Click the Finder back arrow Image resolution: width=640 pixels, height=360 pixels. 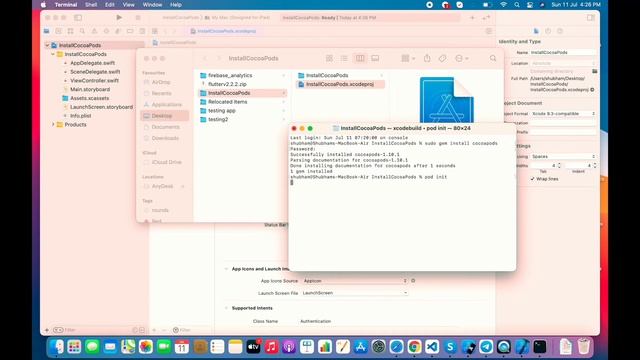click(x=205, y=58)
